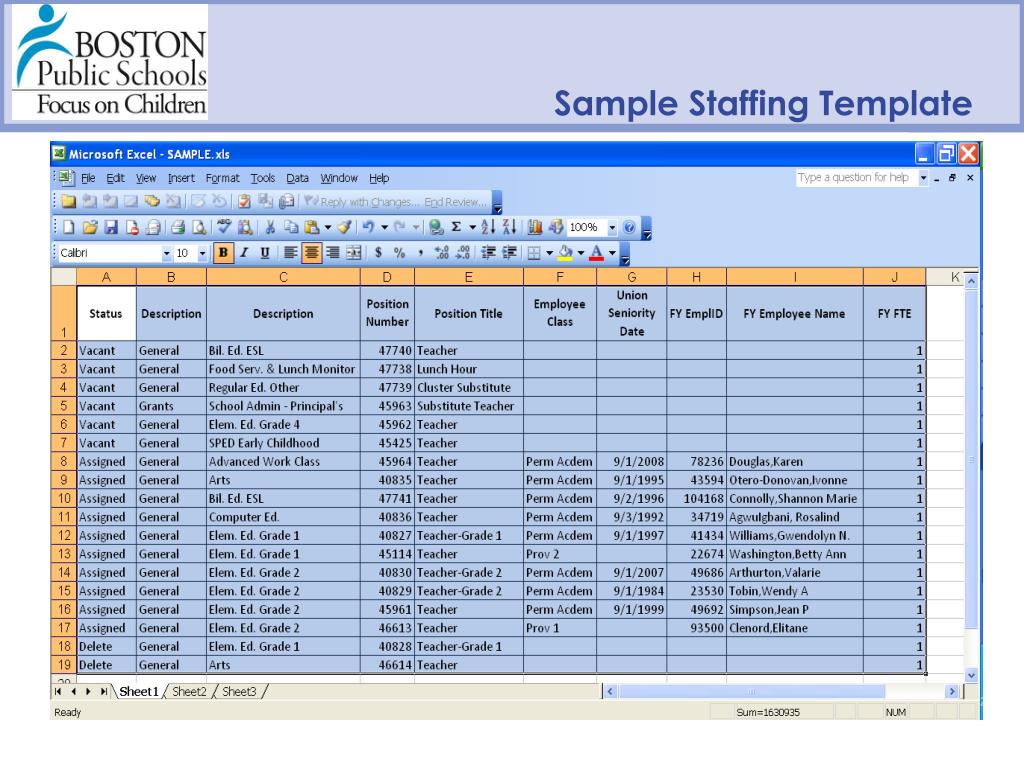Expand the Fill Color palette arrow

581,253
